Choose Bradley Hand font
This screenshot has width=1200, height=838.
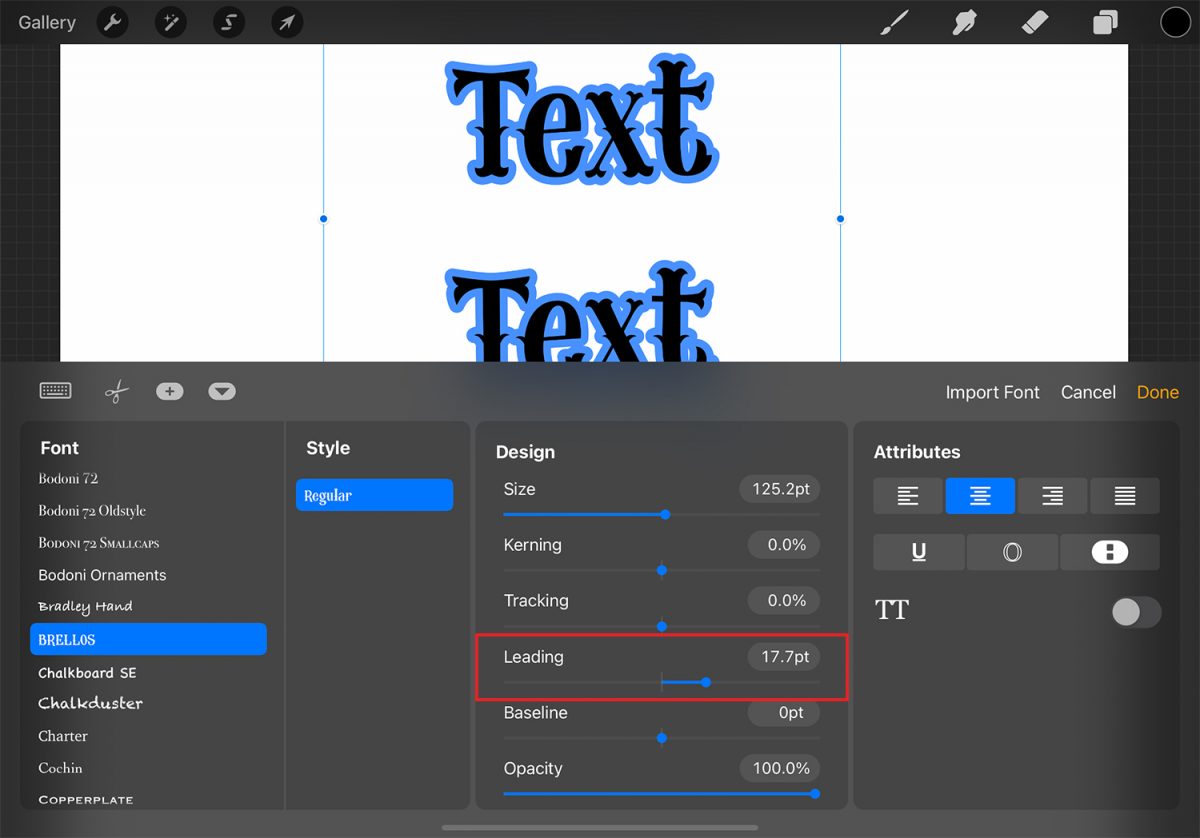(x=86, y=606)
